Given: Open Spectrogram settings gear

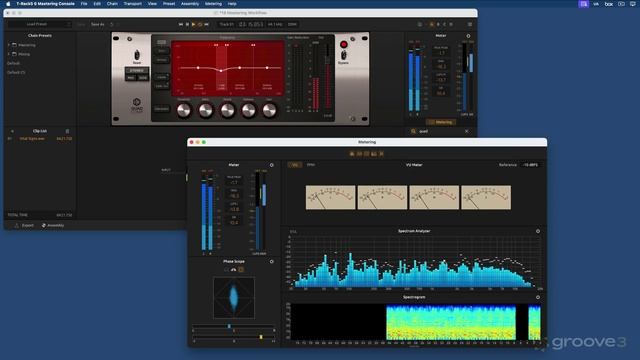Looking at the screenshot, I should tap(538, 298).
